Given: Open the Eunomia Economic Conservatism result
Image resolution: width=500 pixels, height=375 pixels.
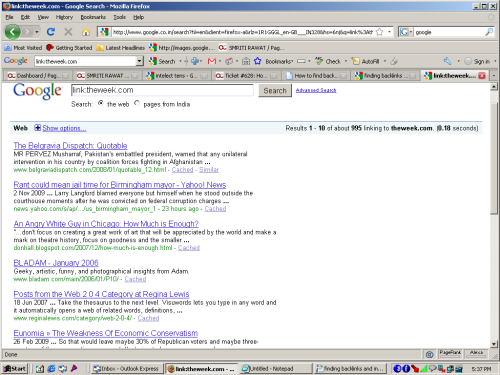Looking at the screenshot, I should (106, 333).
